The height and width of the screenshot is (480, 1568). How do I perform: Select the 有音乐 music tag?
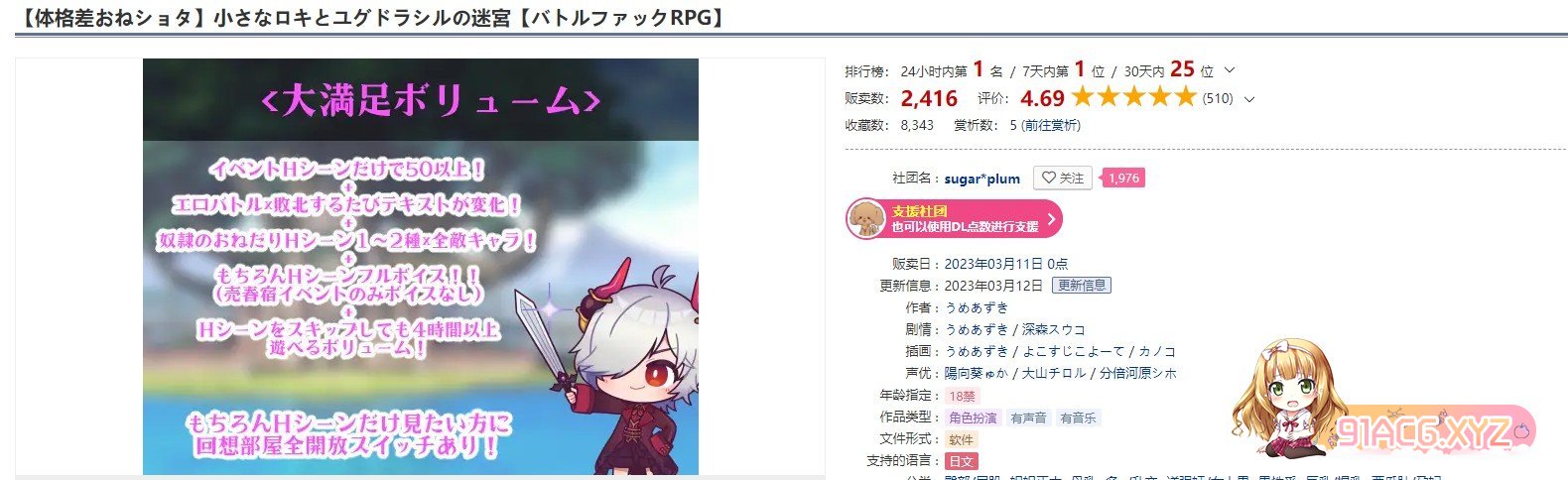1078,419
